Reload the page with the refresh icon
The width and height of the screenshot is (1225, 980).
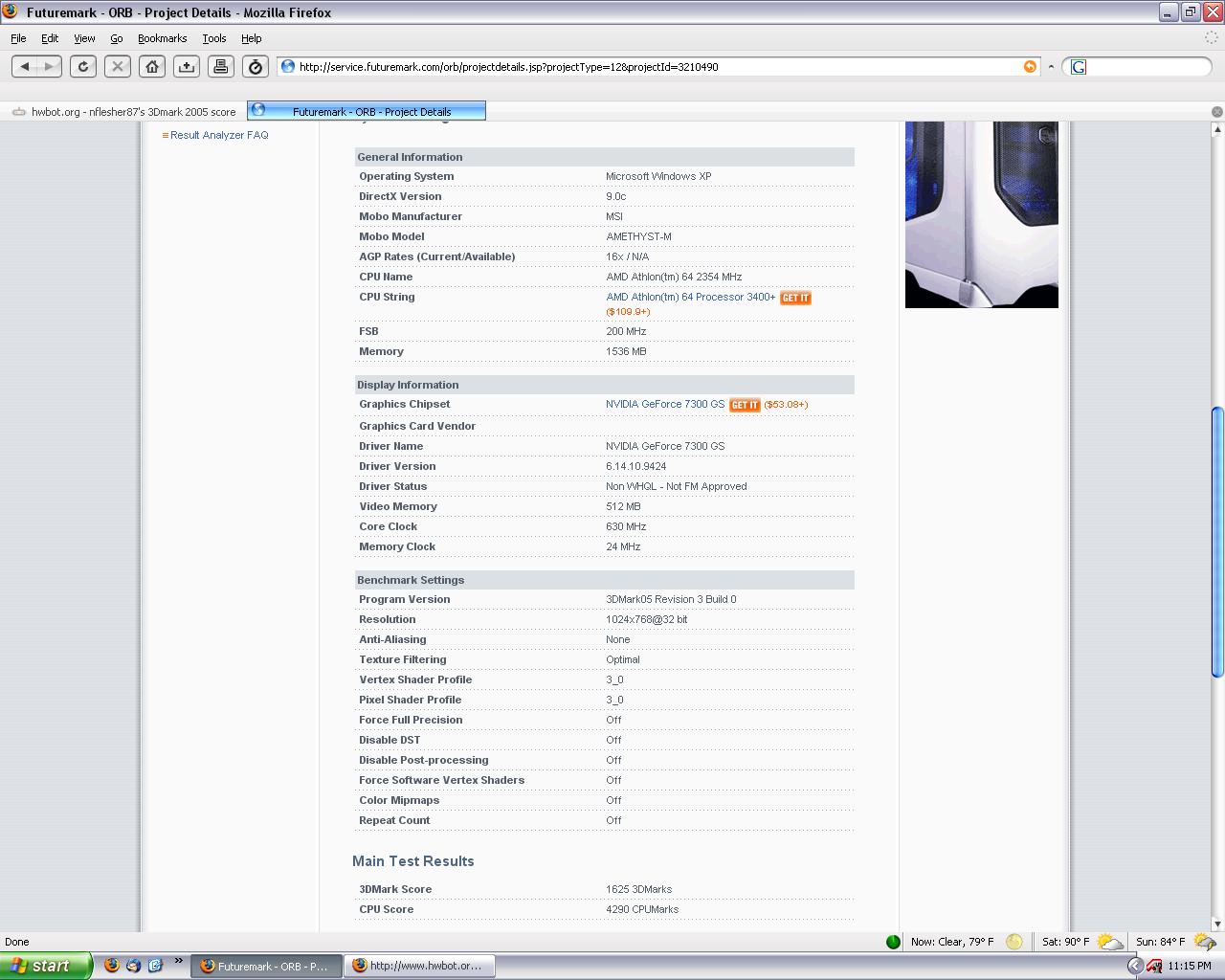pyautogui.click(x=83, y=66)
